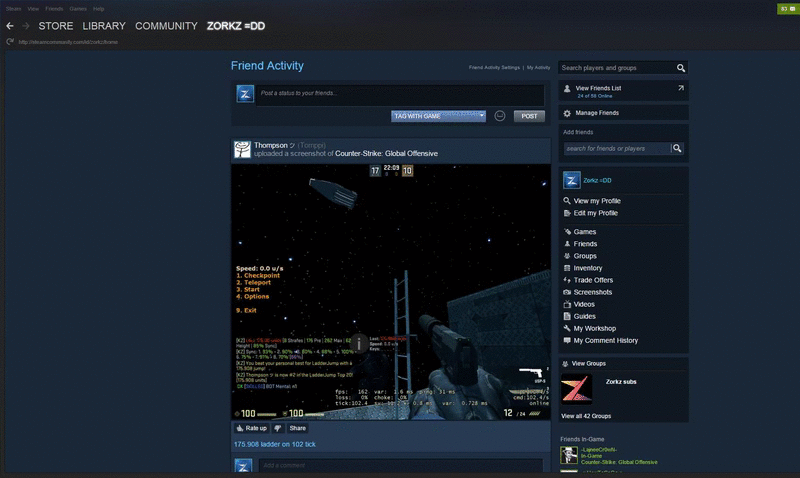Click your avatar beside the status box
800x478 pixels.
pos(245,94)
